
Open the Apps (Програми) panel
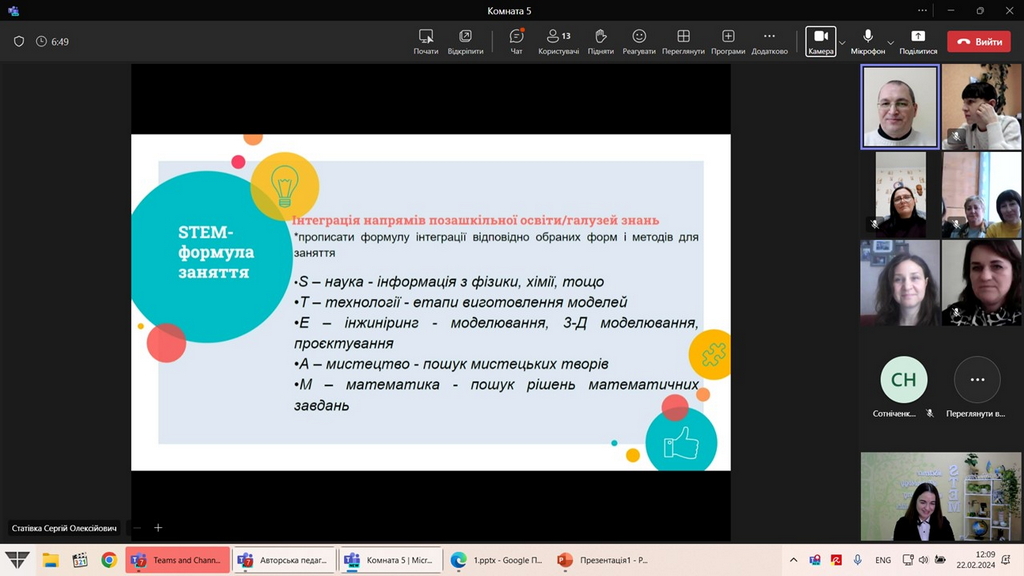pyautogui.click(x=728, y=41)
